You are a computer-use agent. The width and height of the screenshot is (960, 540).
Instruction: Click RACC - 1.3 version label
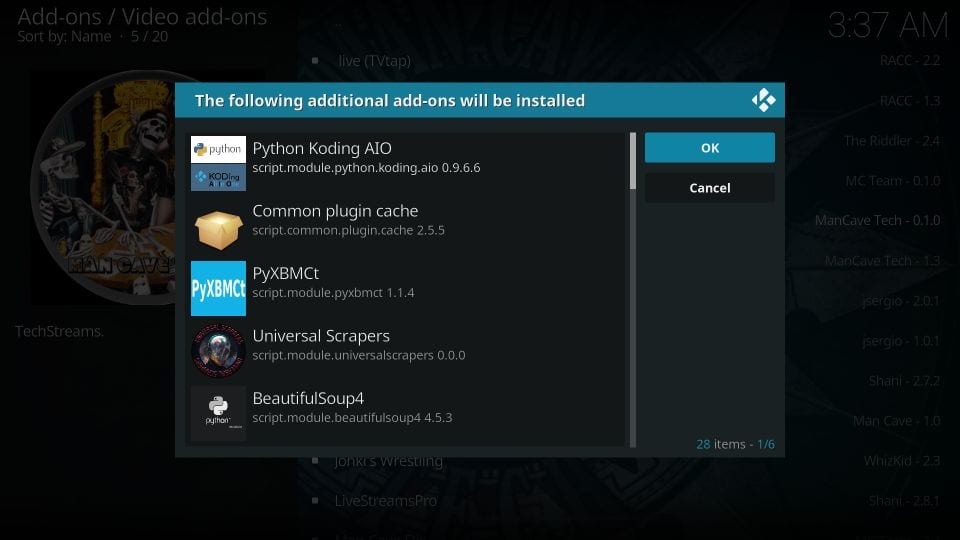(x=910, y=101)
